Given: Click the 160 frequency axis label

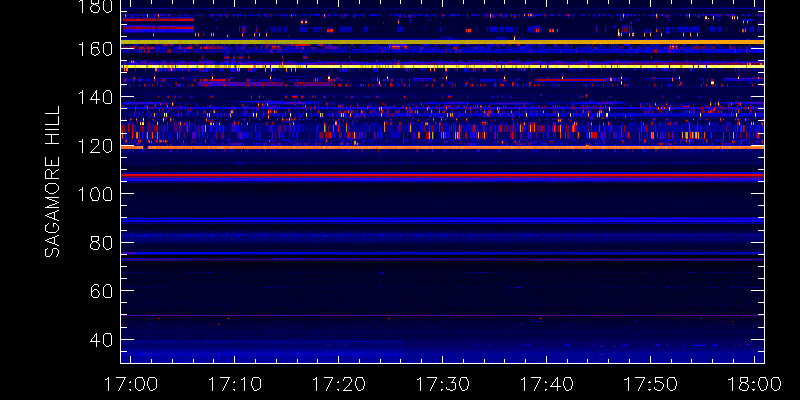Looking at the screenshot, I should 95,49.
